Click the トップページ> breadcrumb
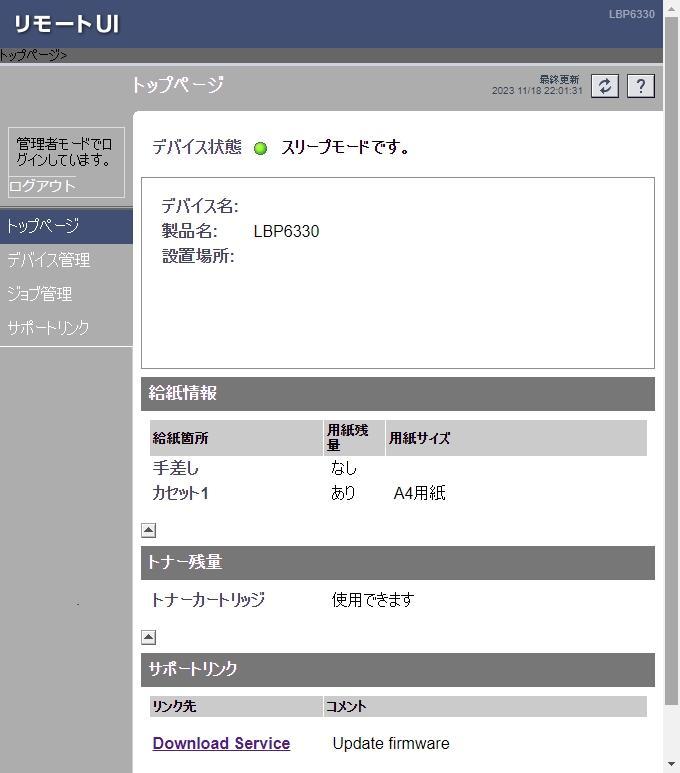Image resolution: width=680 pixels, height=773 pixels. [34, 55]
